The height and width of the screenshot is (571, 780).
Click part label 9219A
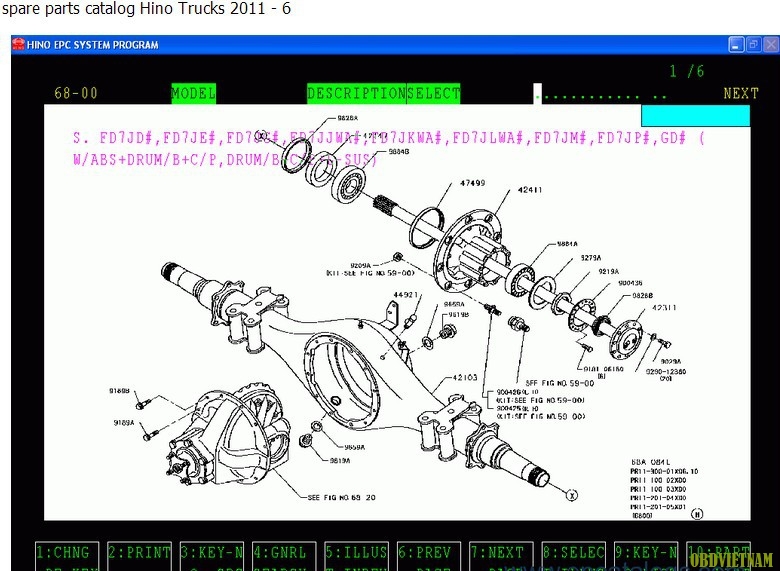click(x=608, y=272)
